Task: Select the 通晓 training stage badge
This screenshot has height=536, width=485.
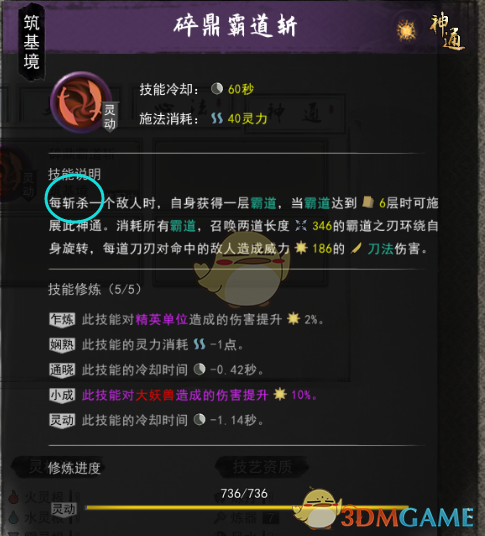Action: click(62, 370)
